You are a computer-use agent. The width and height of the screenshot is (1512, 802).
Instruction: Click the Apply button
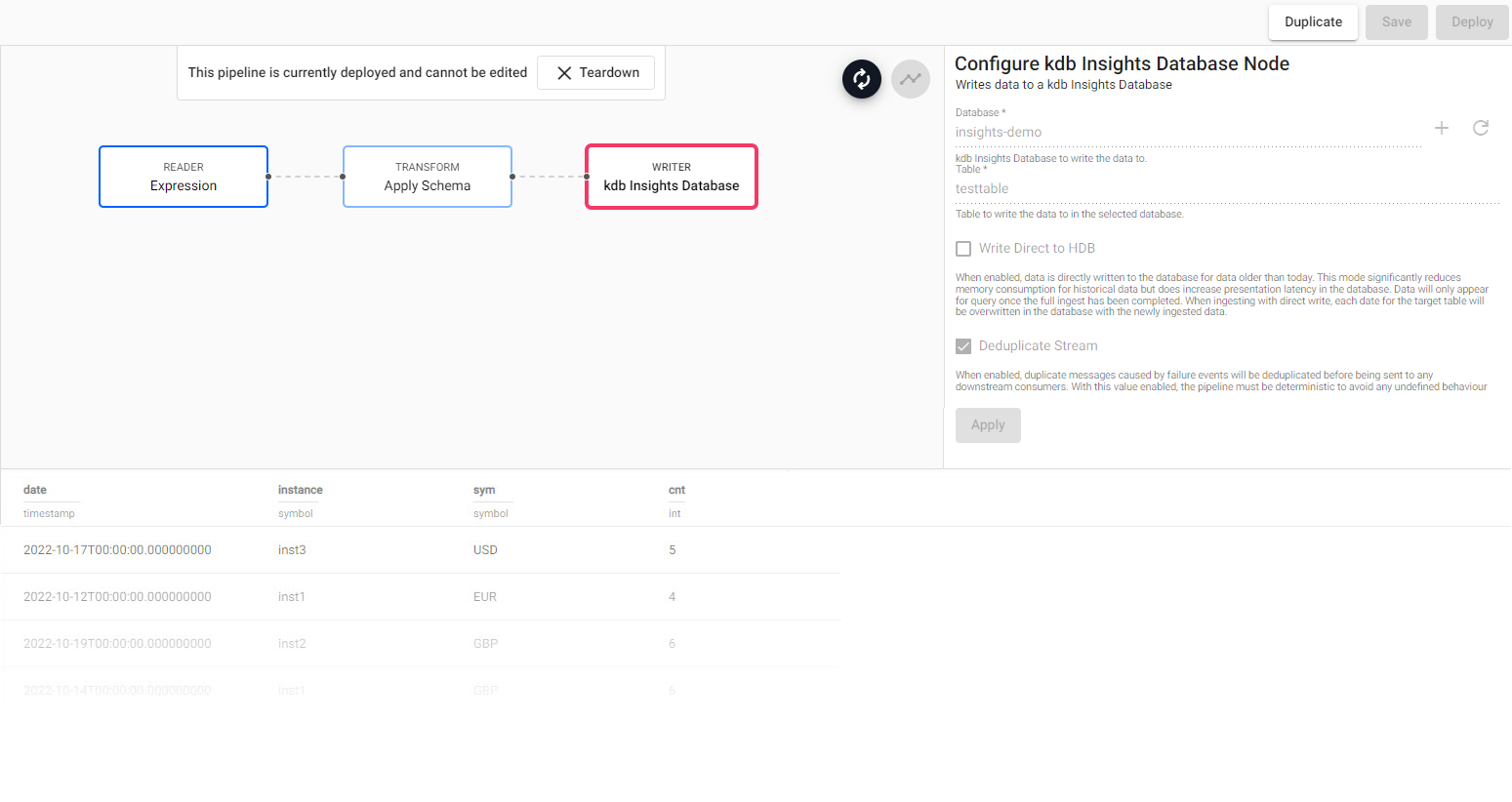[988, 425]
